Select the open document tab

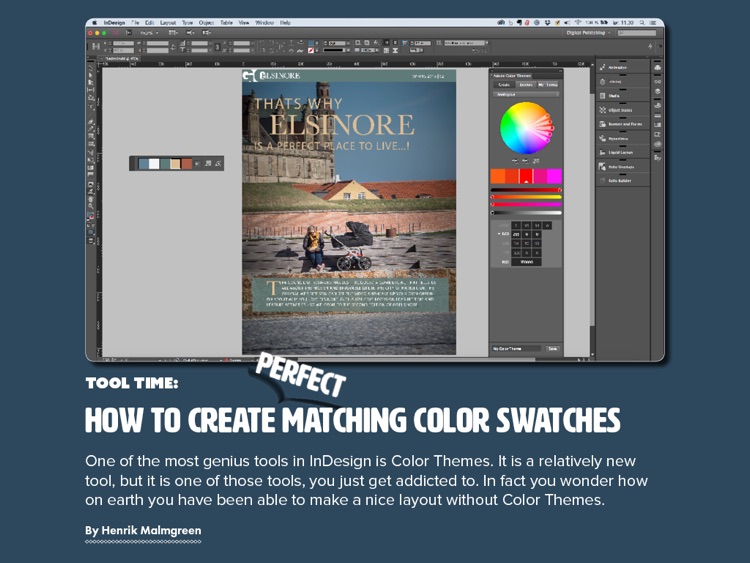pos(121,59)
